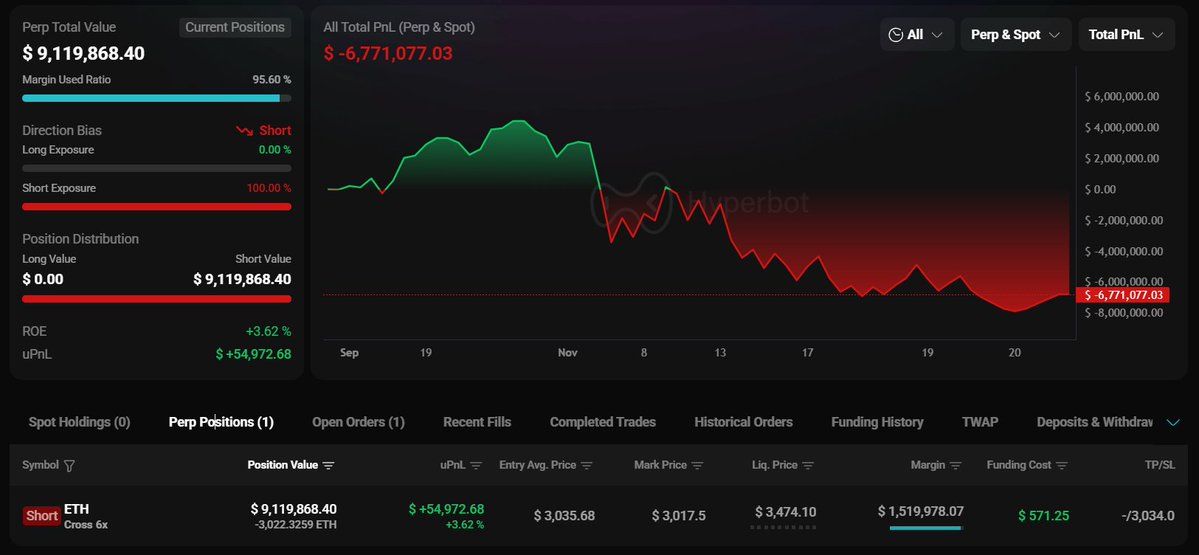This screenshot has height=555, width=1199.
Task: Click the liquidation price $3,474.10
Action: [785, 512]
